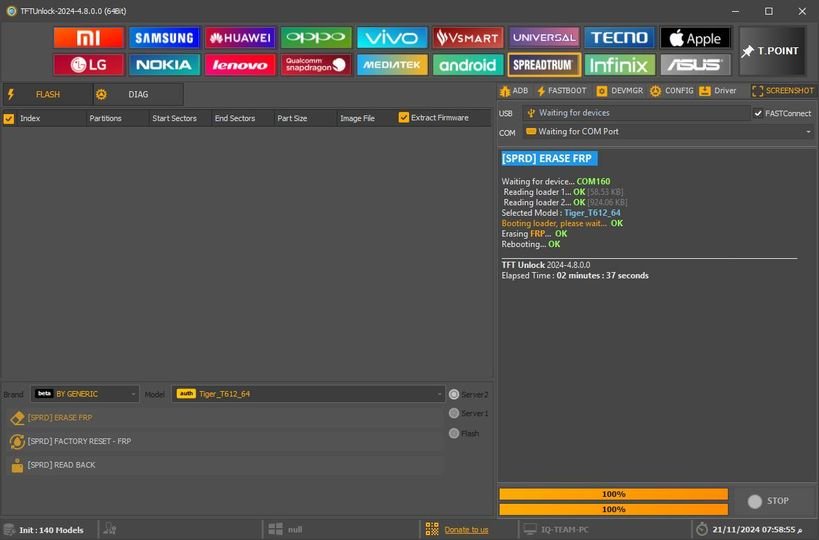
Task: Click the [SPRD] ERASE FRP log header
Action: (x=549, y=158)
